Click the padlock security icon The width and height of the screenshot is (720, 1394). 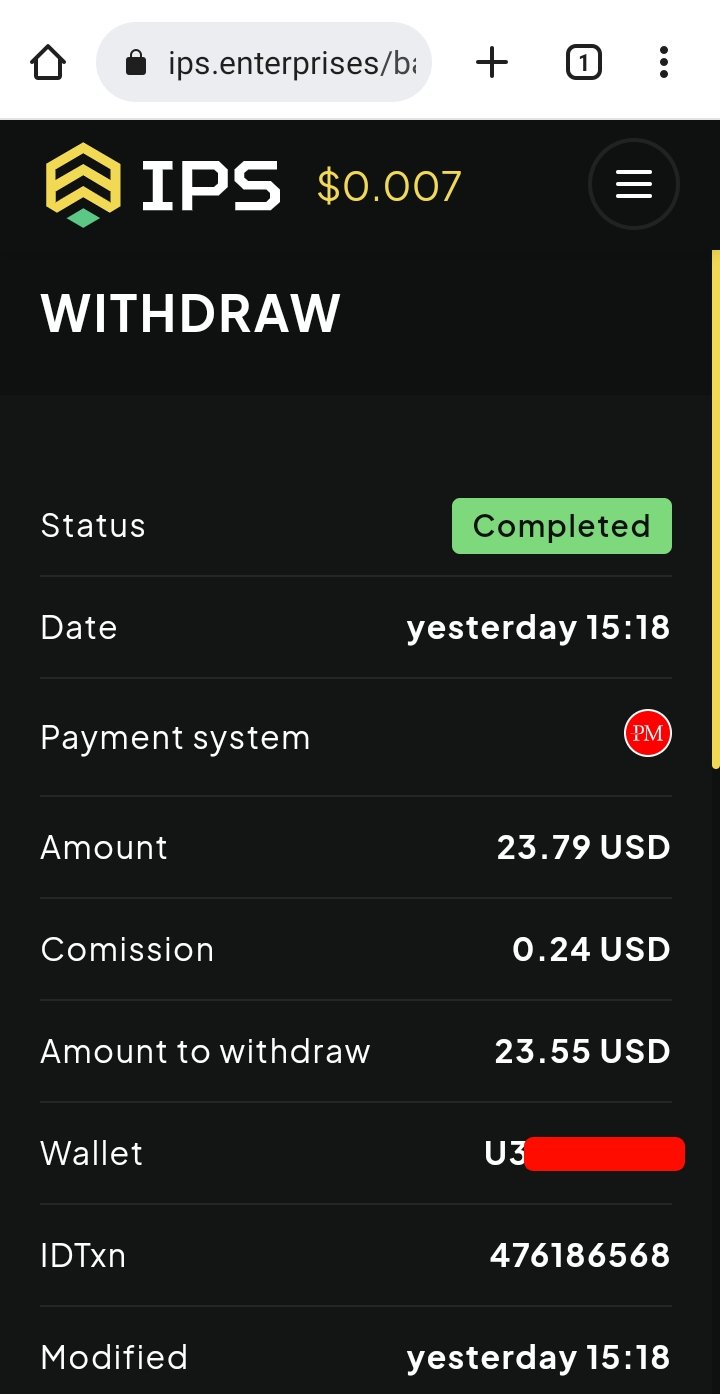point(135,64)
